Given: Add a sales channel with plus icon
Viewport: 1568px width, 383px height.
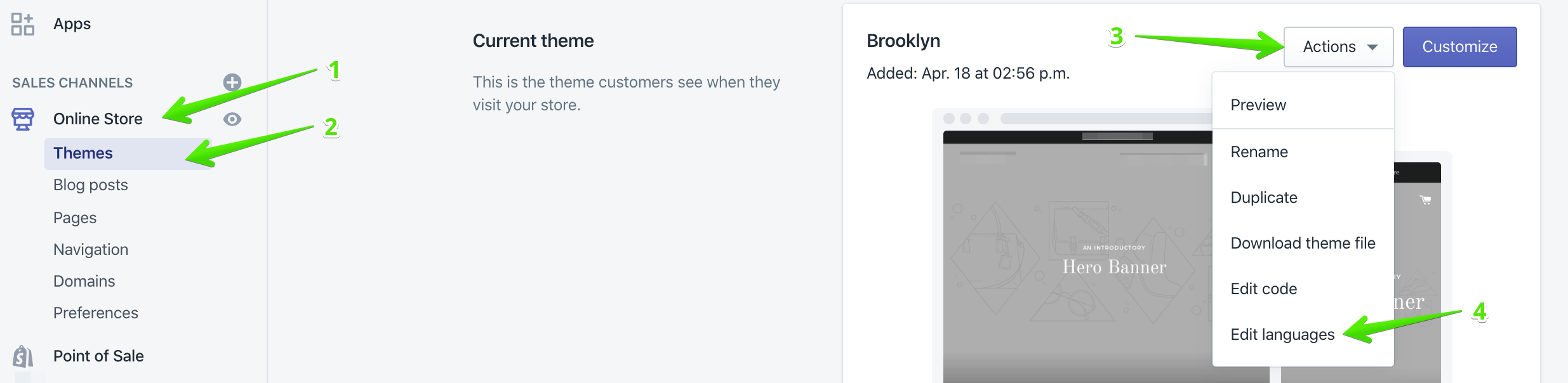Looking at the screenshot, I should [232, 82].
